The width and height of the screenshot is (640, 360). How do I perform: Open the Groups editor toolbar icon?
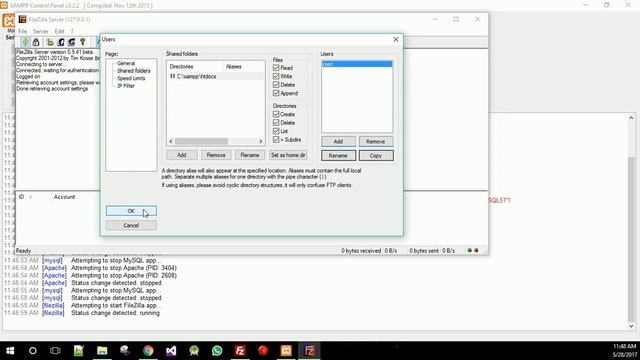tap(71, 42)
